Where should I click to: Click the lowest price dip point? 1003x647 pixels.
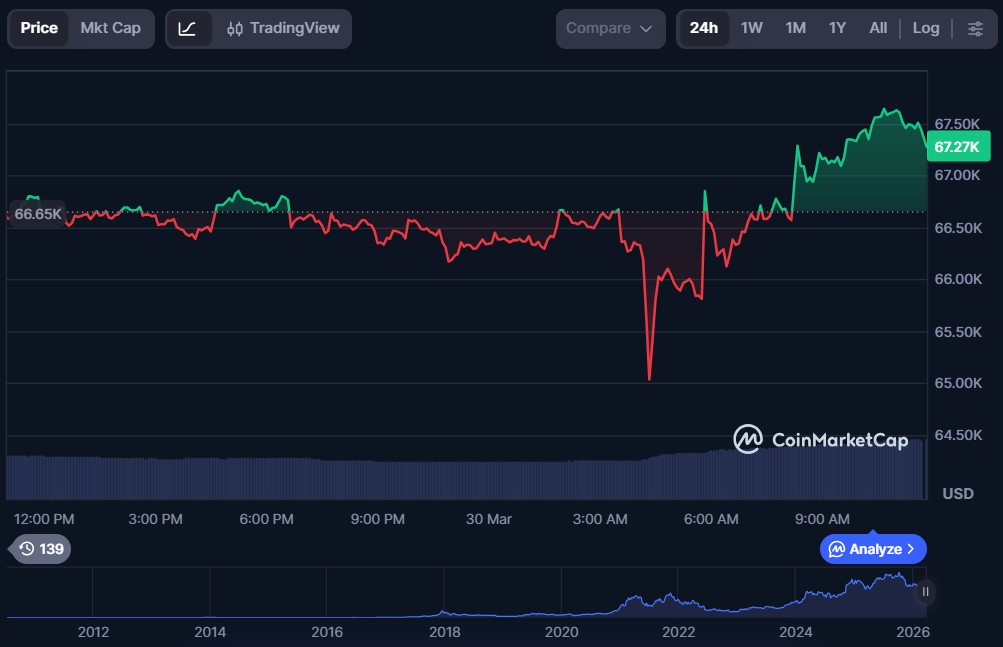(649, 379)
